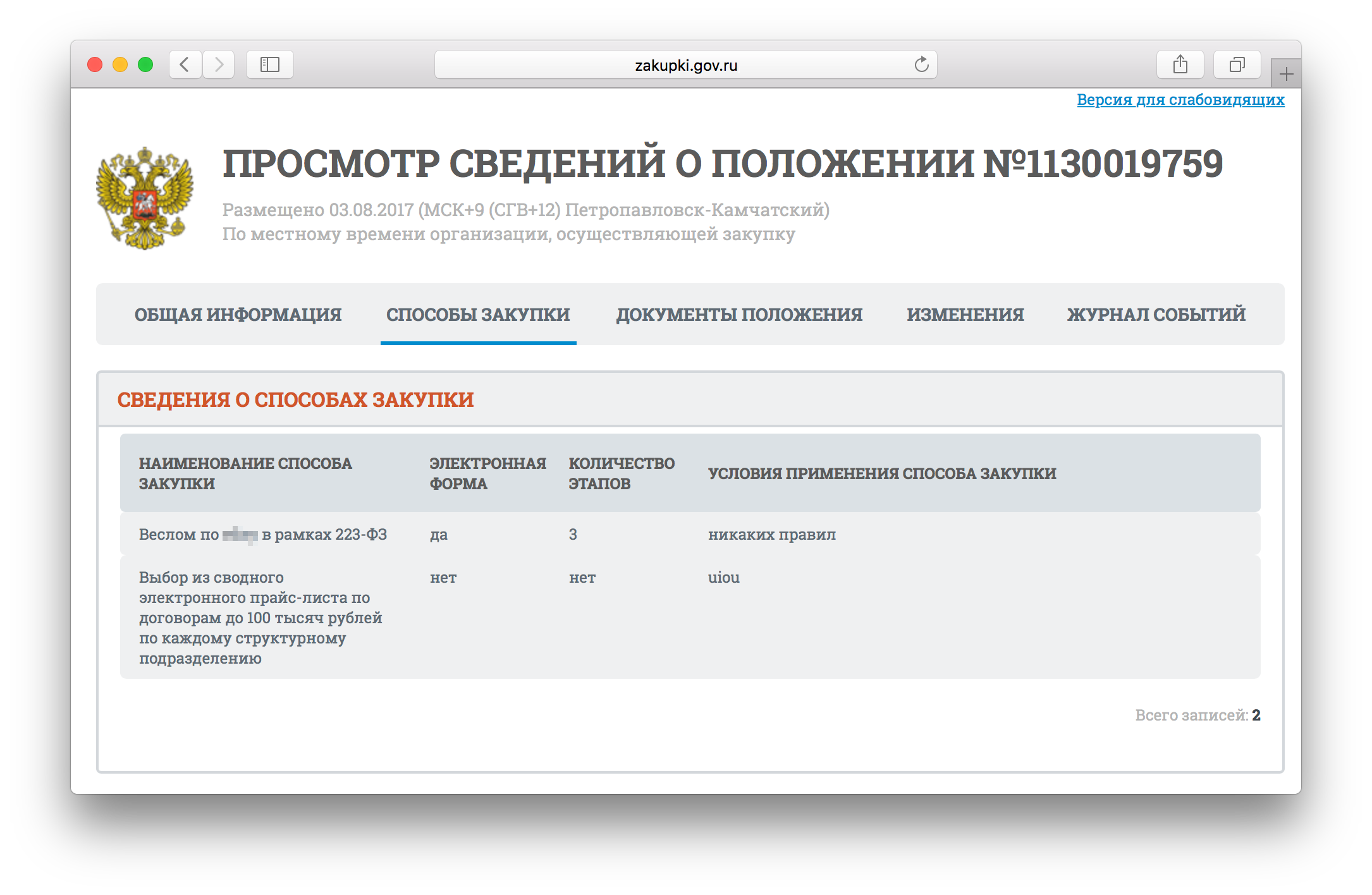Go to the Журнал событий tab
Image resolution: width=1372 pixels, height=895 pixels.
tap(1156, 315)
